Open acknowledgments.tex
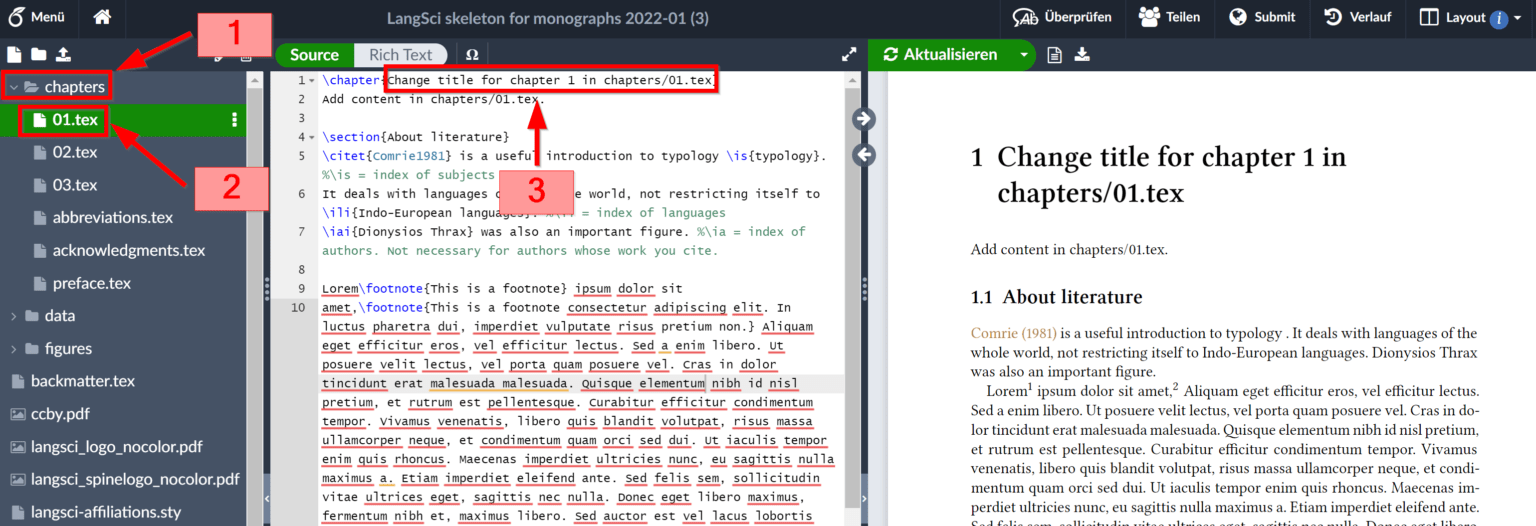The image size is (1536, 526). [x=129, y=250]
